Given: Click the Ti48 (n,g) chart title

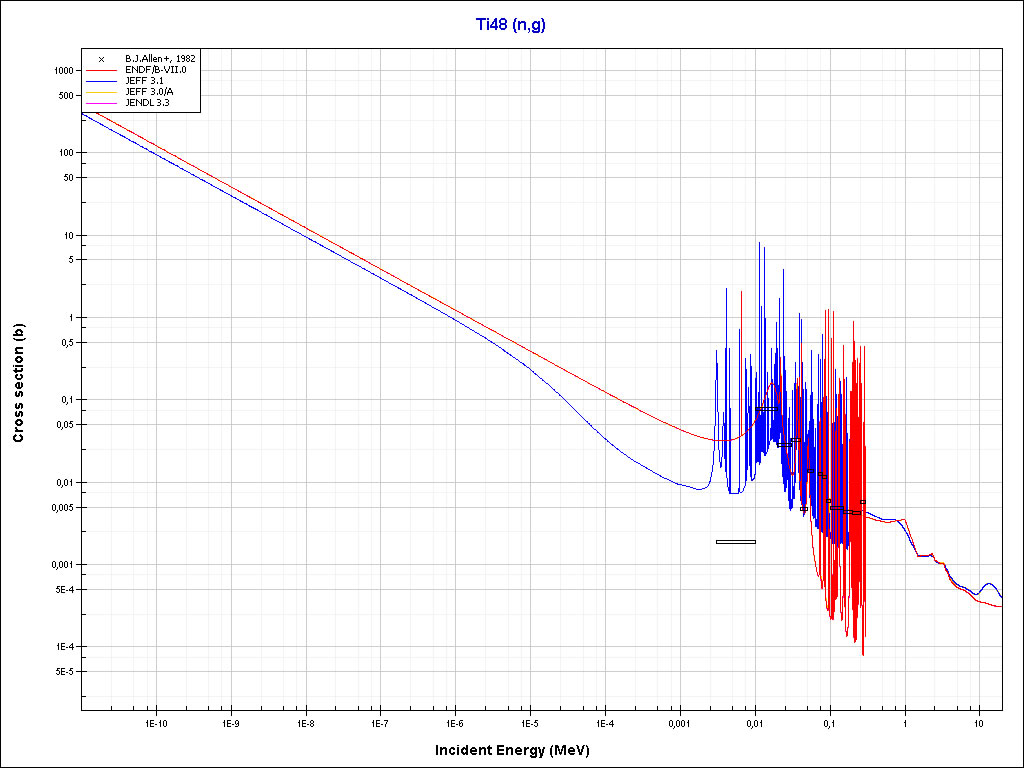Looking at the screenshot, I should (x=510, y=24).
